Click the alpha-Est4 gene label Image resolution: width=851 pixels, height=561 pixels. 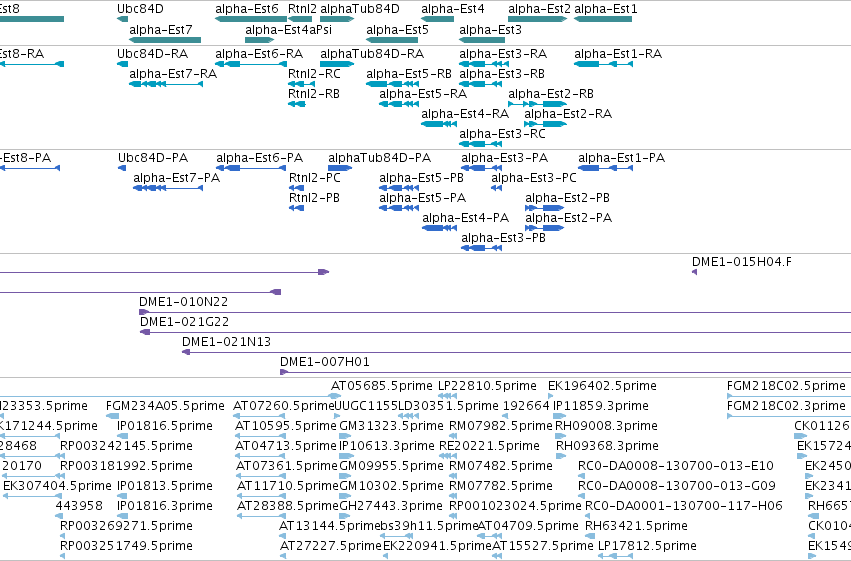(453, 9)
